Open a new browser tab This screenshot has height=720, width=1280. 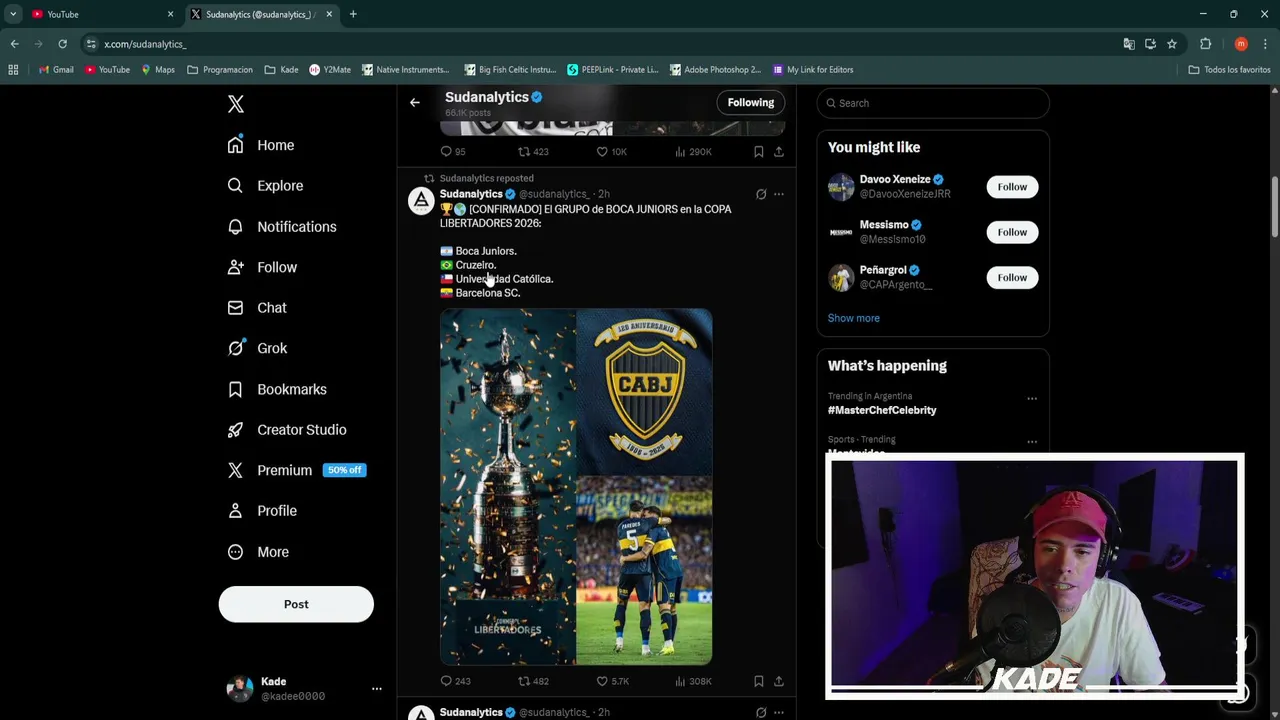(x=353, y=14)
